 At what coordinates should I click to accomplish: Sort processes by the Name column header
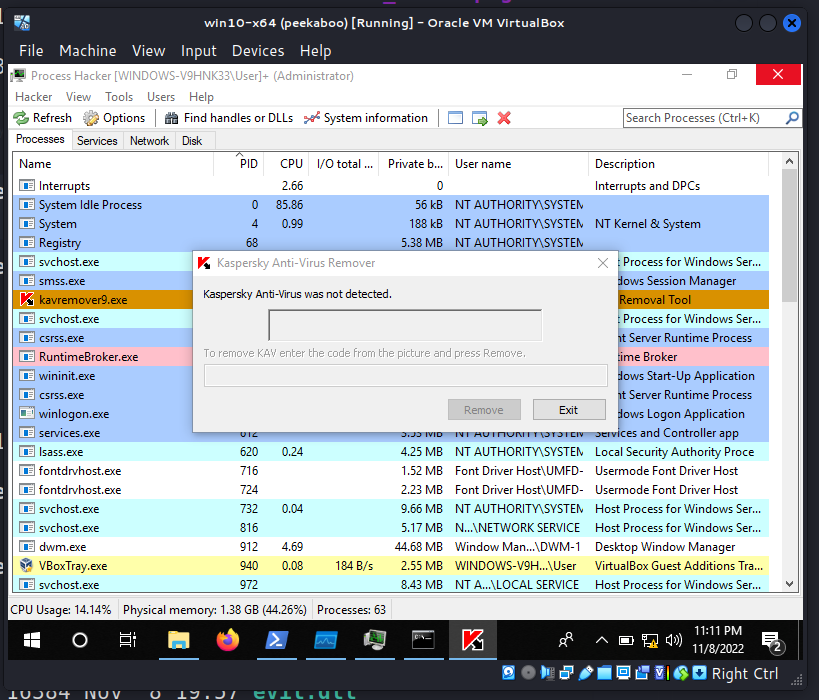[113, 164]
